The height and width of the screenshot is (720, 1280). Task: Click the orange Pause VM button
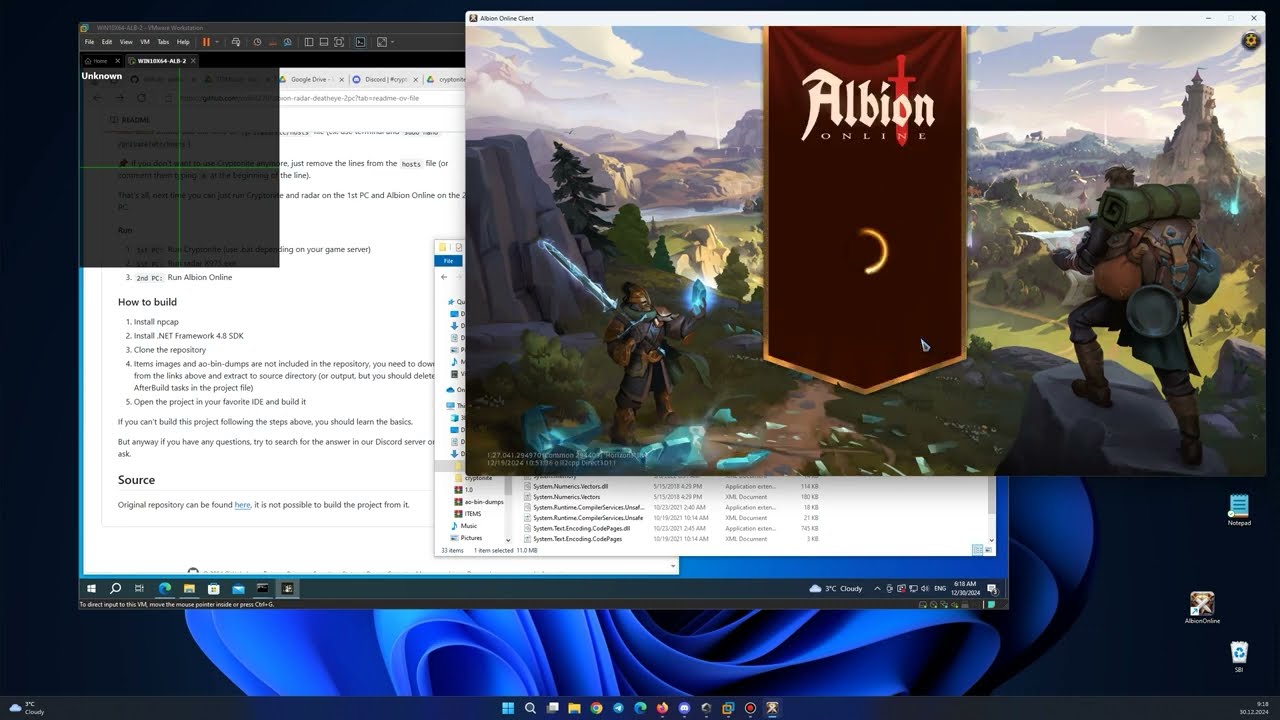pos(206,42)
